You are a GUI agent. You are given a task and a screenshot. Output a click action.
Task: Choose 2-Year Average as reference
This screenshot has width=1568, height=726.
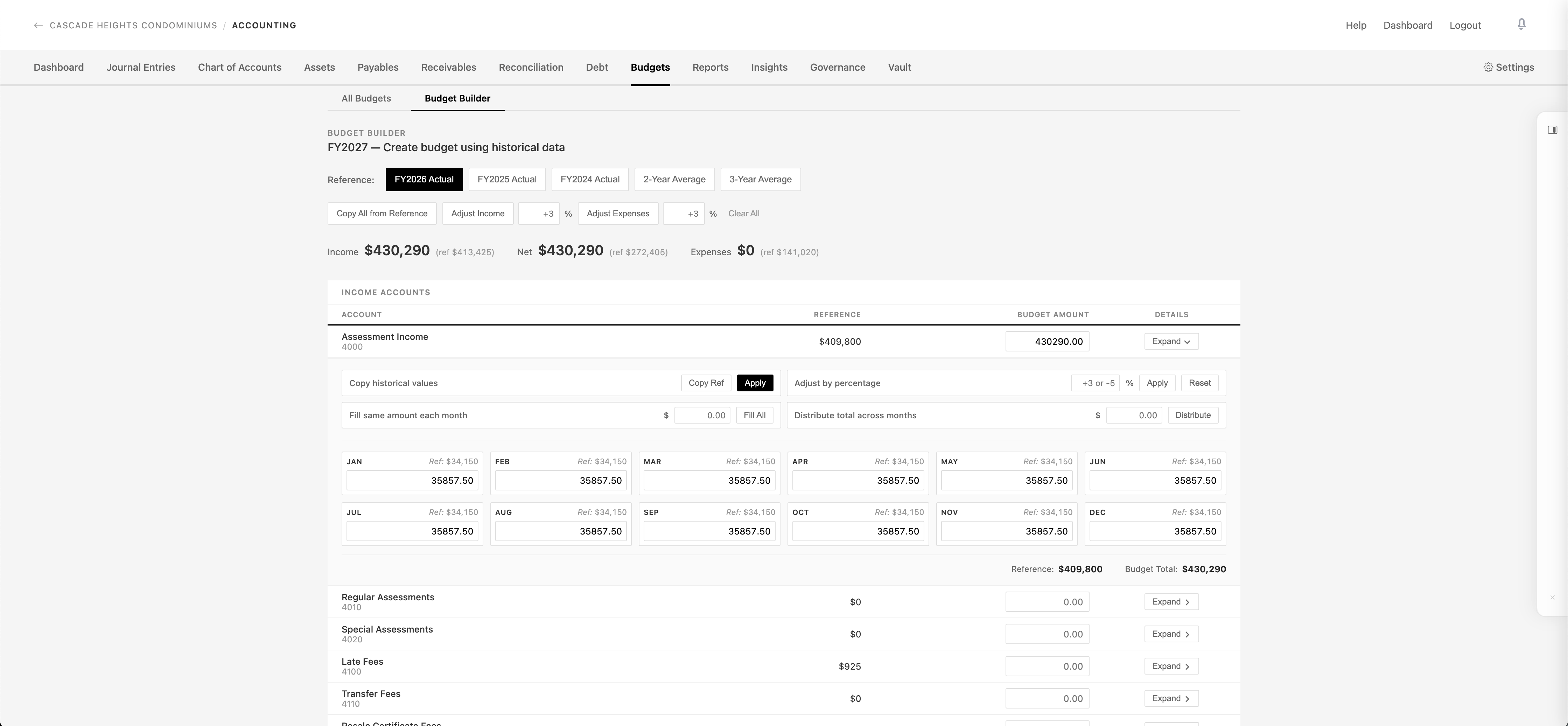[x=674, y=180]
